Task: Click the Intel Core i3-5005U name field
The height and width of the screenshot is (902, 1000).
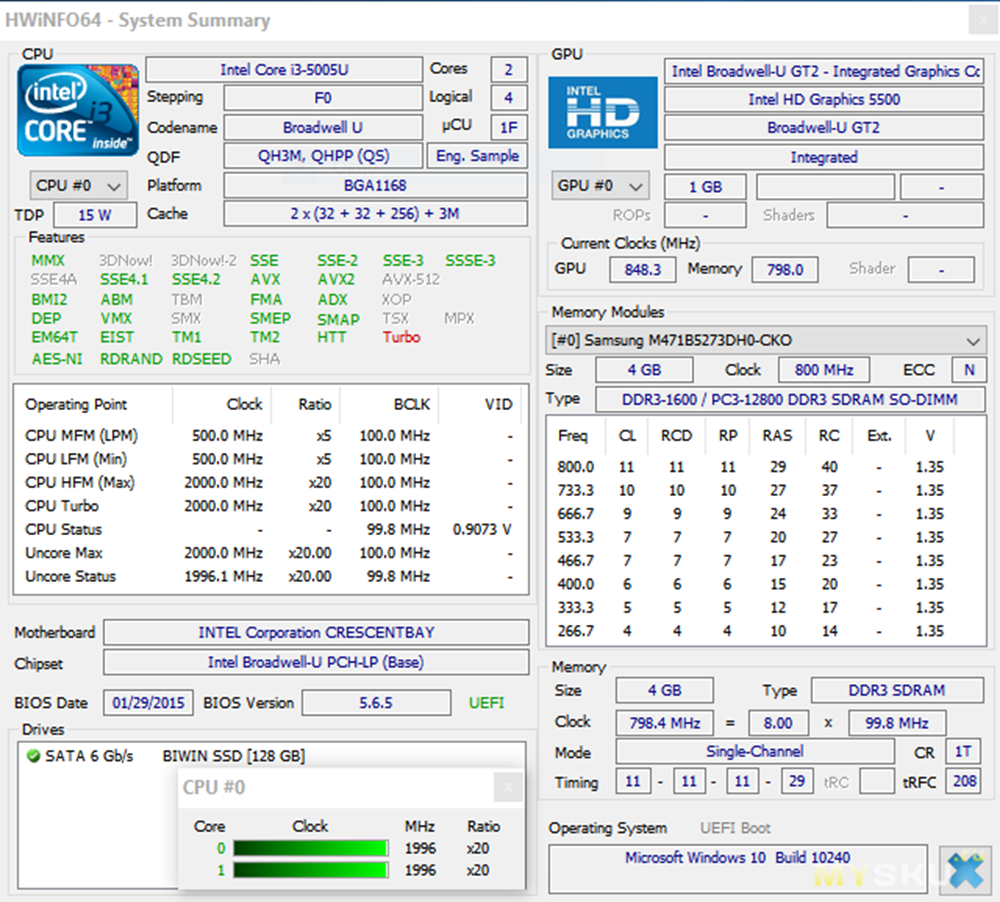Action: [284, 70]
